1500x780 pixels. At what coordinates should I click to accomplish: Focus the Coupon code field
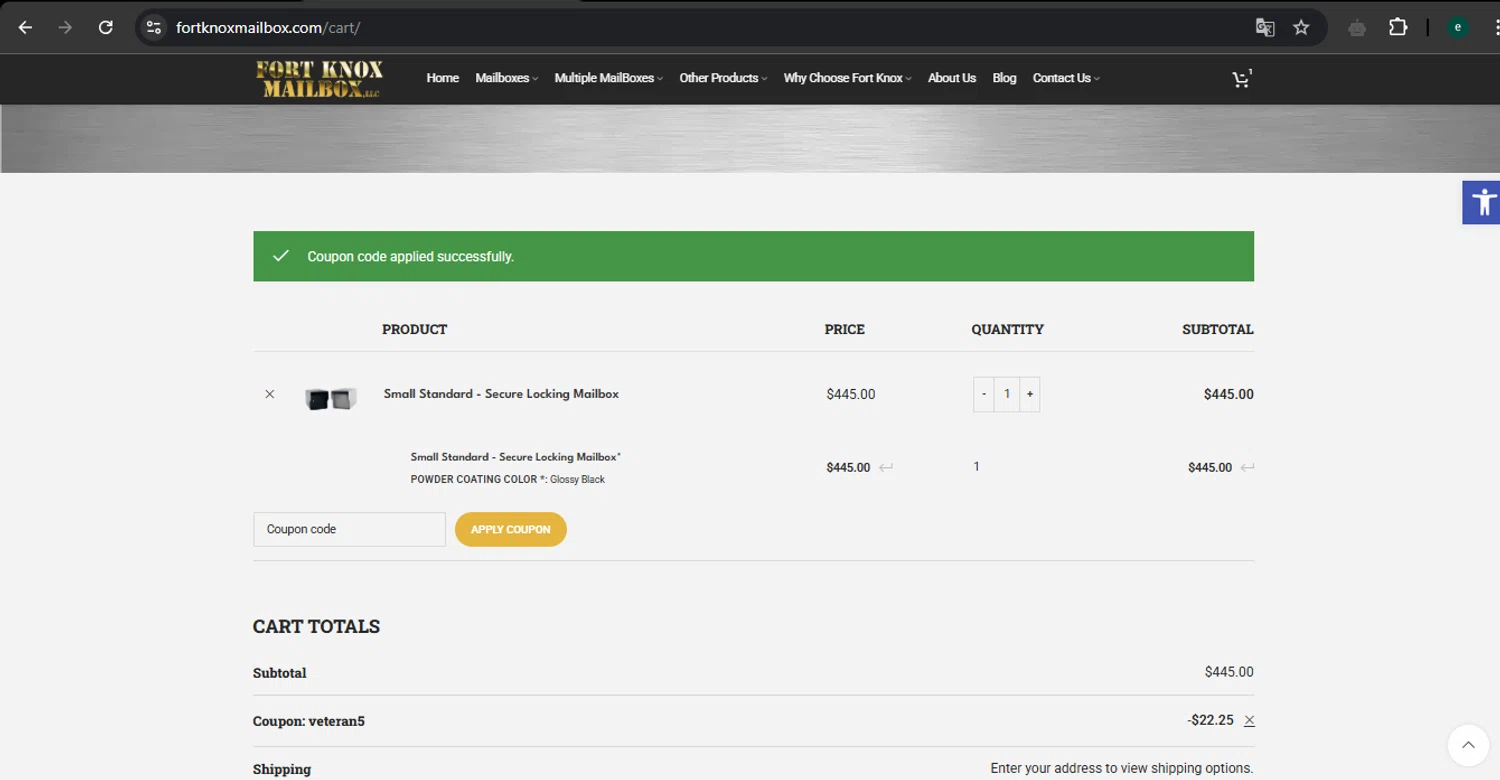pos(349,529)
